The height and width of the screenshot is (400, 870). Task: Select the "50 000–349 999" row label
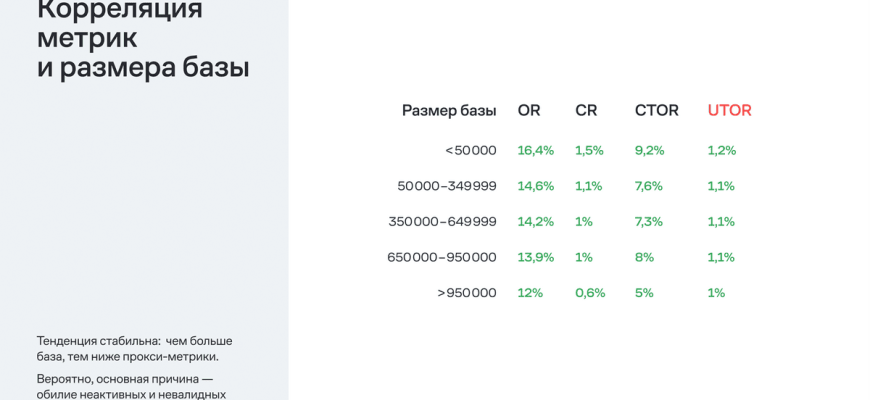click(447, 186)
